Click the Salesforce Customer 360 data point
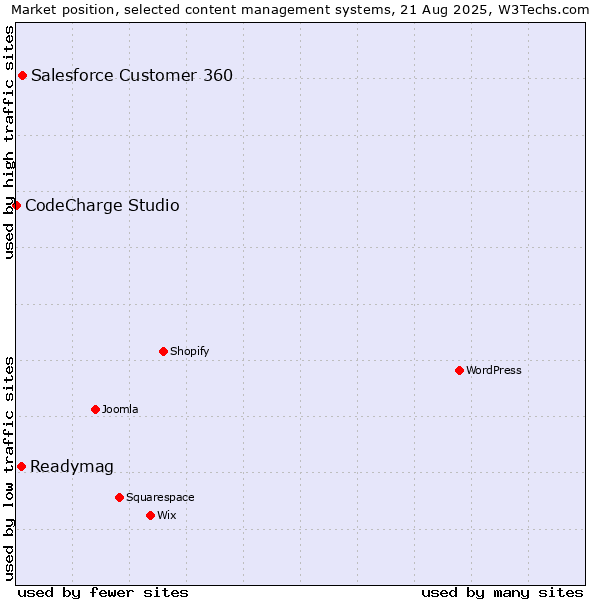The image size is (600, 600). click(x=23, y=75)
